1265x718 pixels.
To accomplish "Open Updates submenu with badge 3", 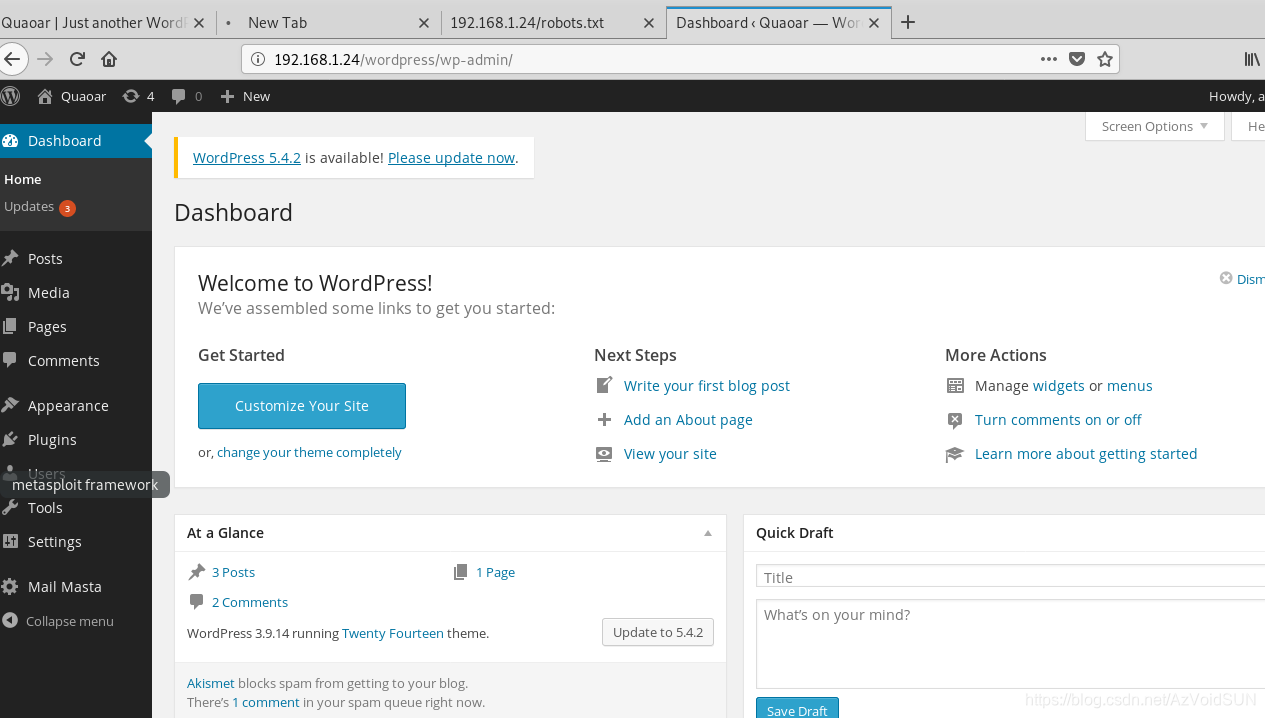I will coord(40,207).
